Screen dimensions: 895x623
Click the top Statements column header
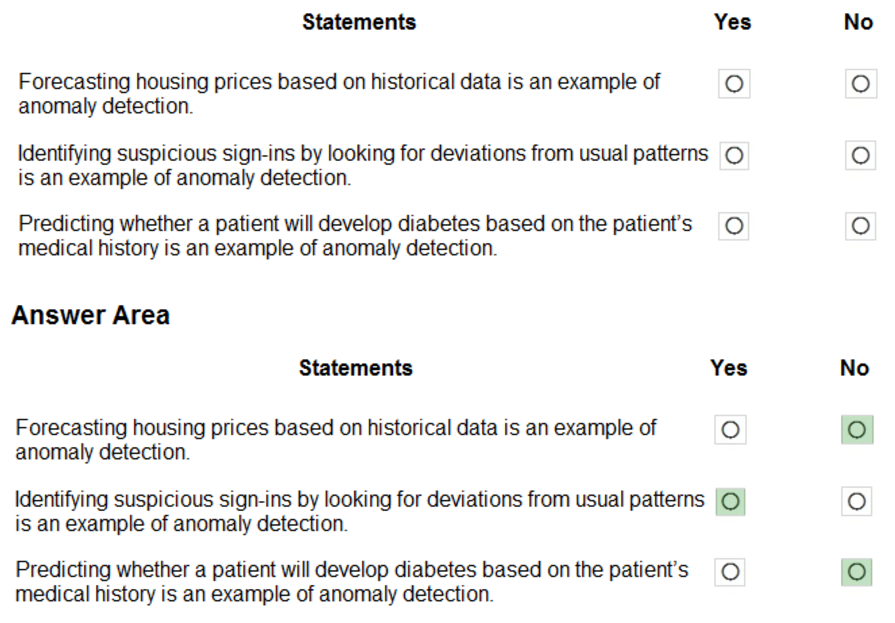point(359,21)
